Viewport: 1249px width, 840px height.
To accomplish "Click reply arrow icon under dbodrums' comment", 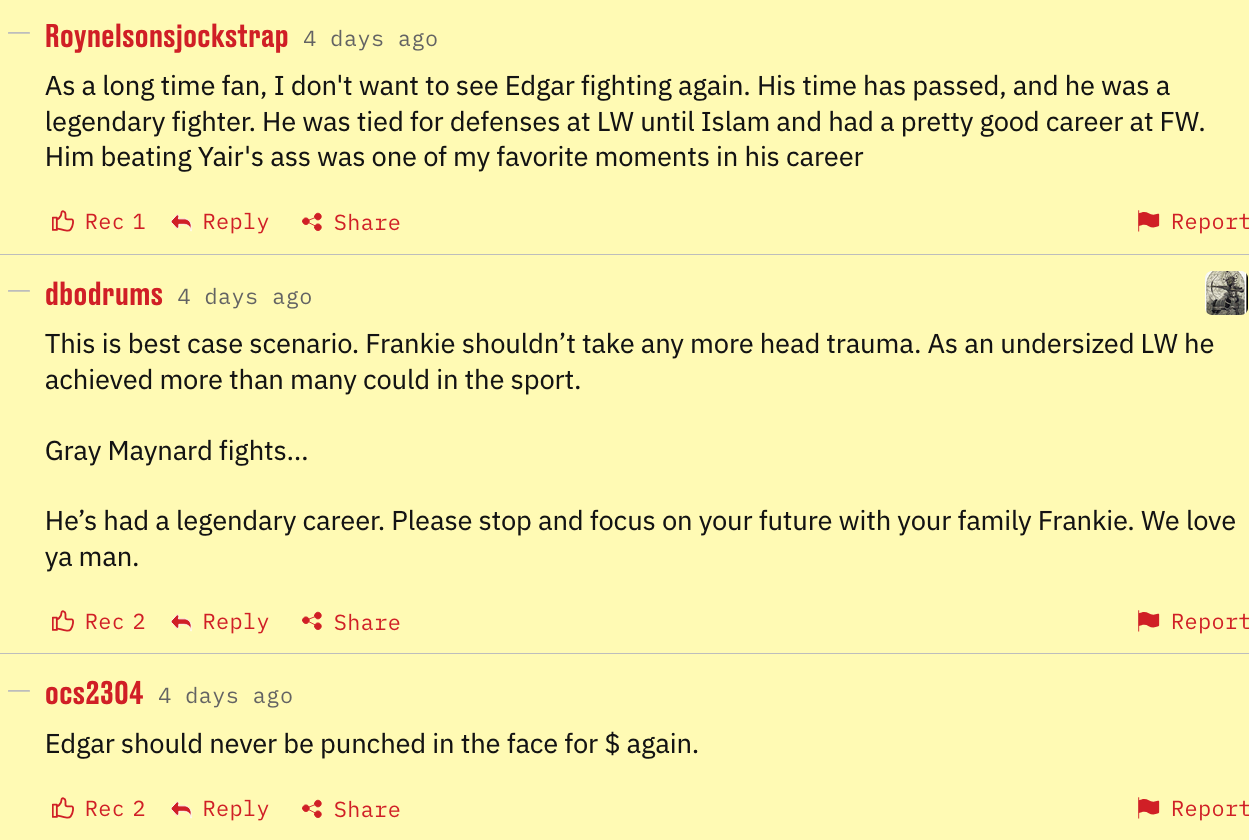I will point(181,622).
